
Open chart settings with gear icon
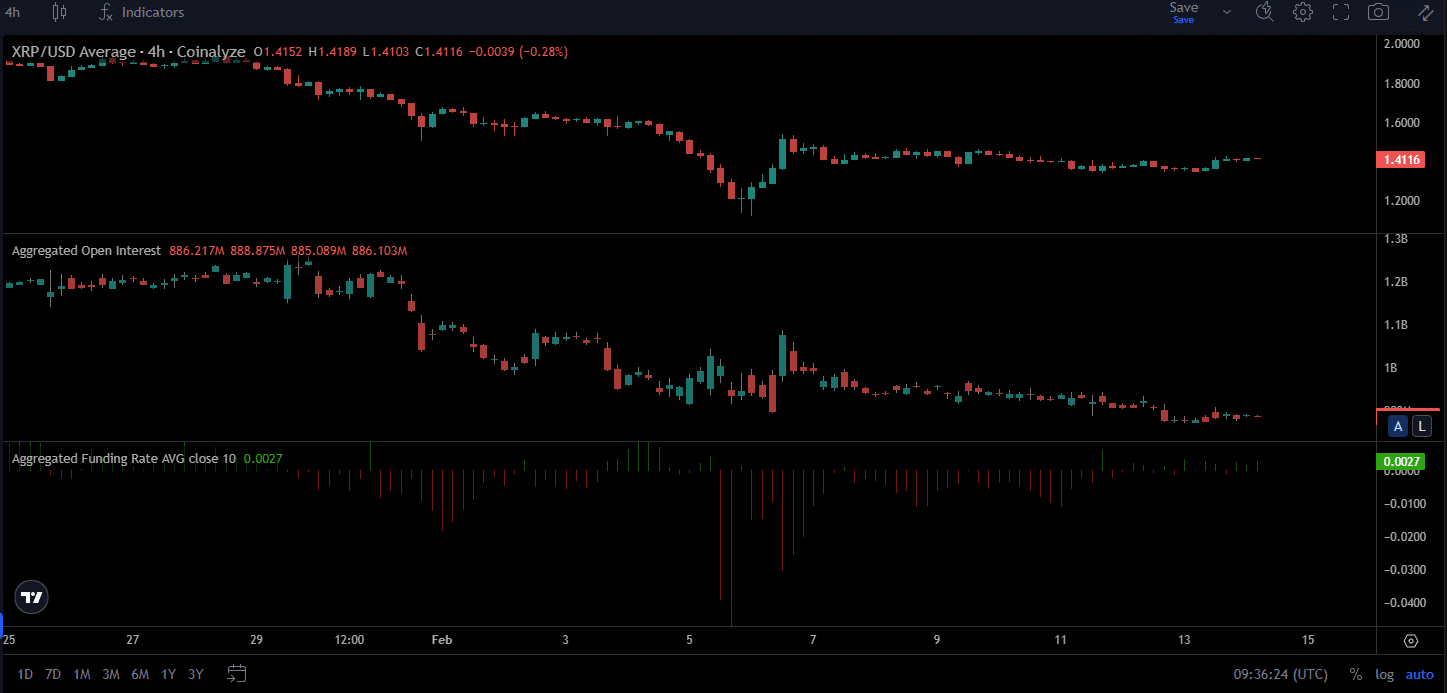pyautogui.click(x=1301, y=12)
